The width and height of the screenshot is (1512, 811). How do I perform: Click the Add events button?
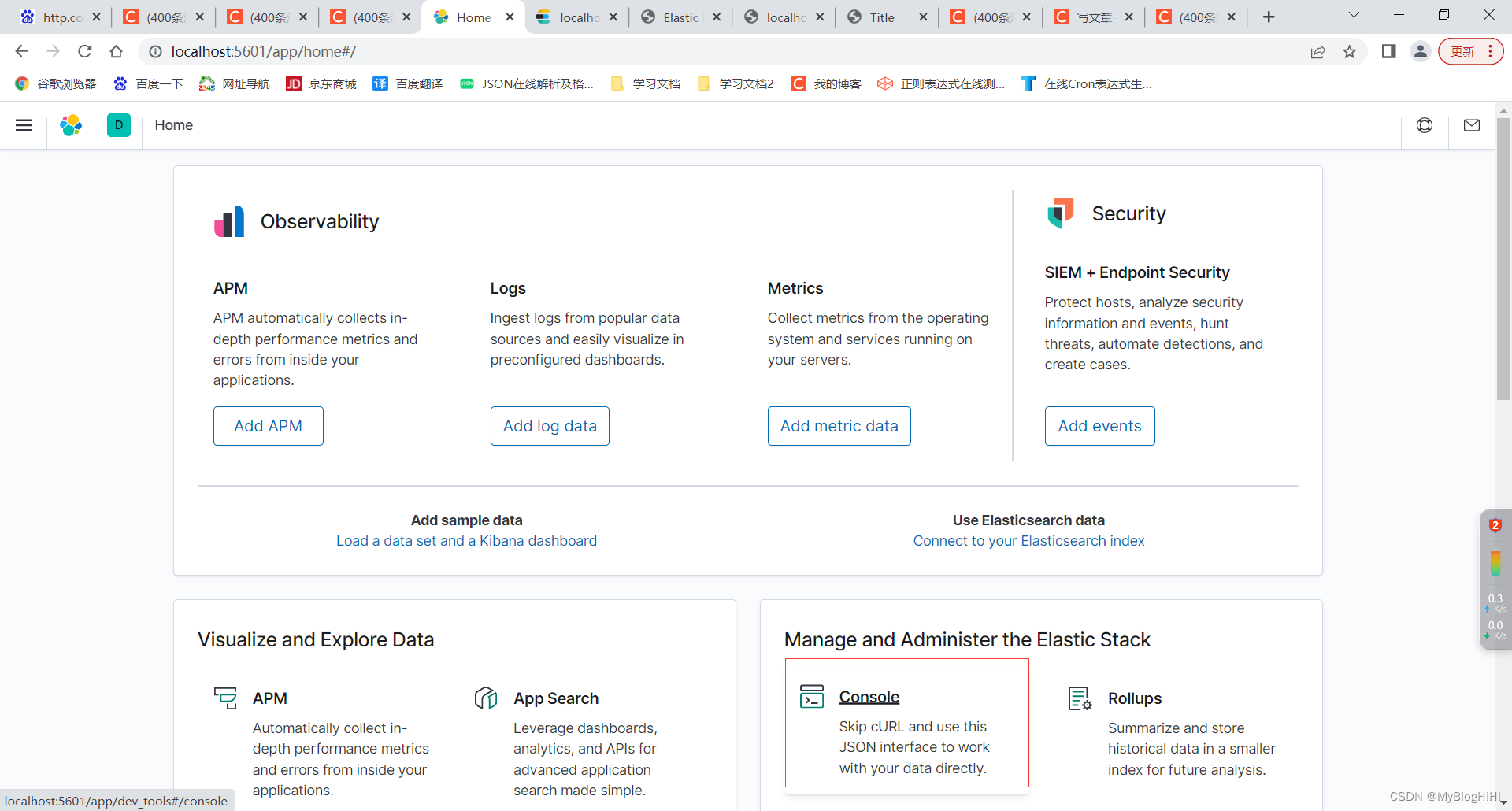(1100, 426)
